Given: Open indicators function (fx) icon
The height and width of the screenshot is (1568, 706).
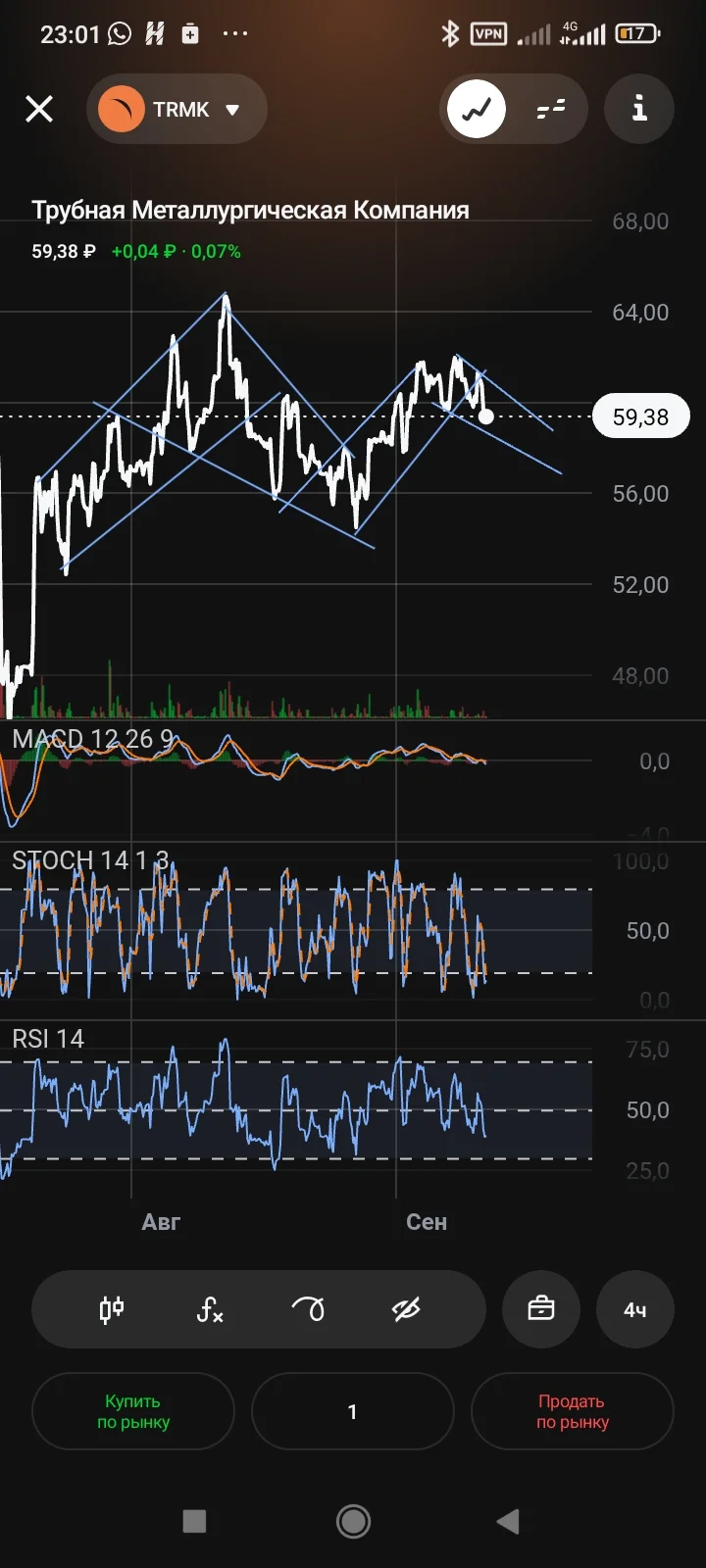Looking at the screenshot, I should click(x=210, y=1309).
